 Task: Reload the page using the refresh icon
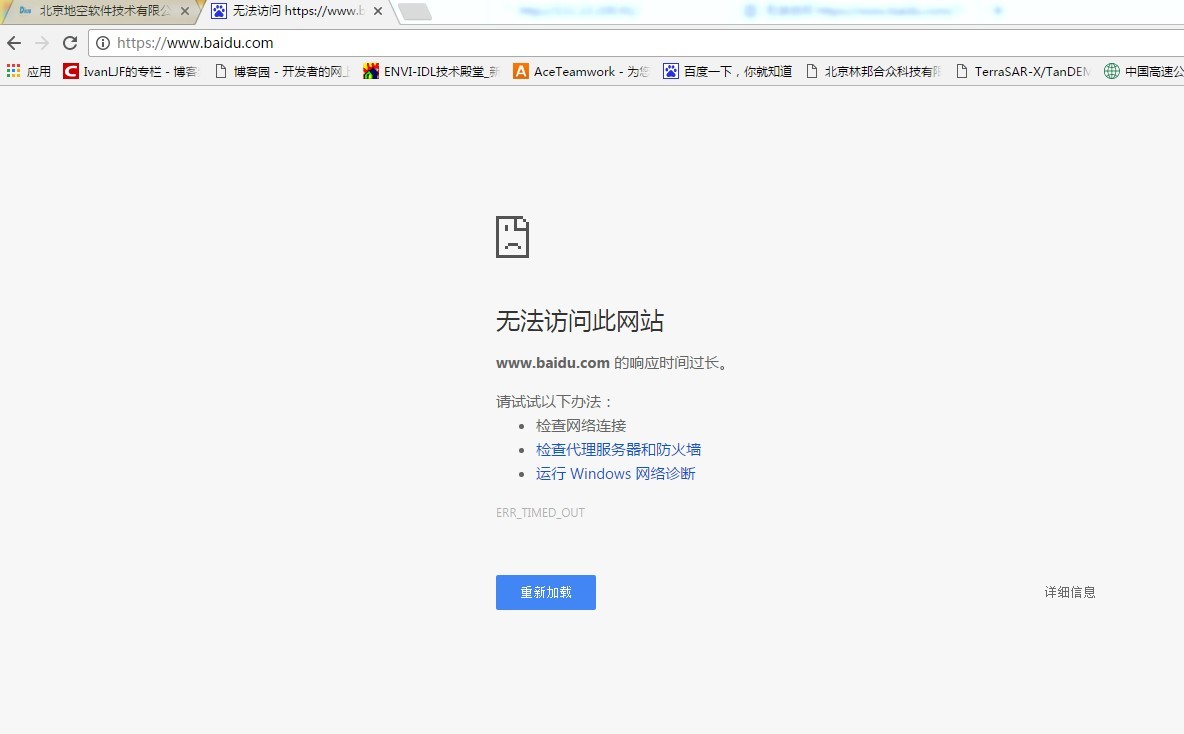pyautogui.click(x=70, y=43)
